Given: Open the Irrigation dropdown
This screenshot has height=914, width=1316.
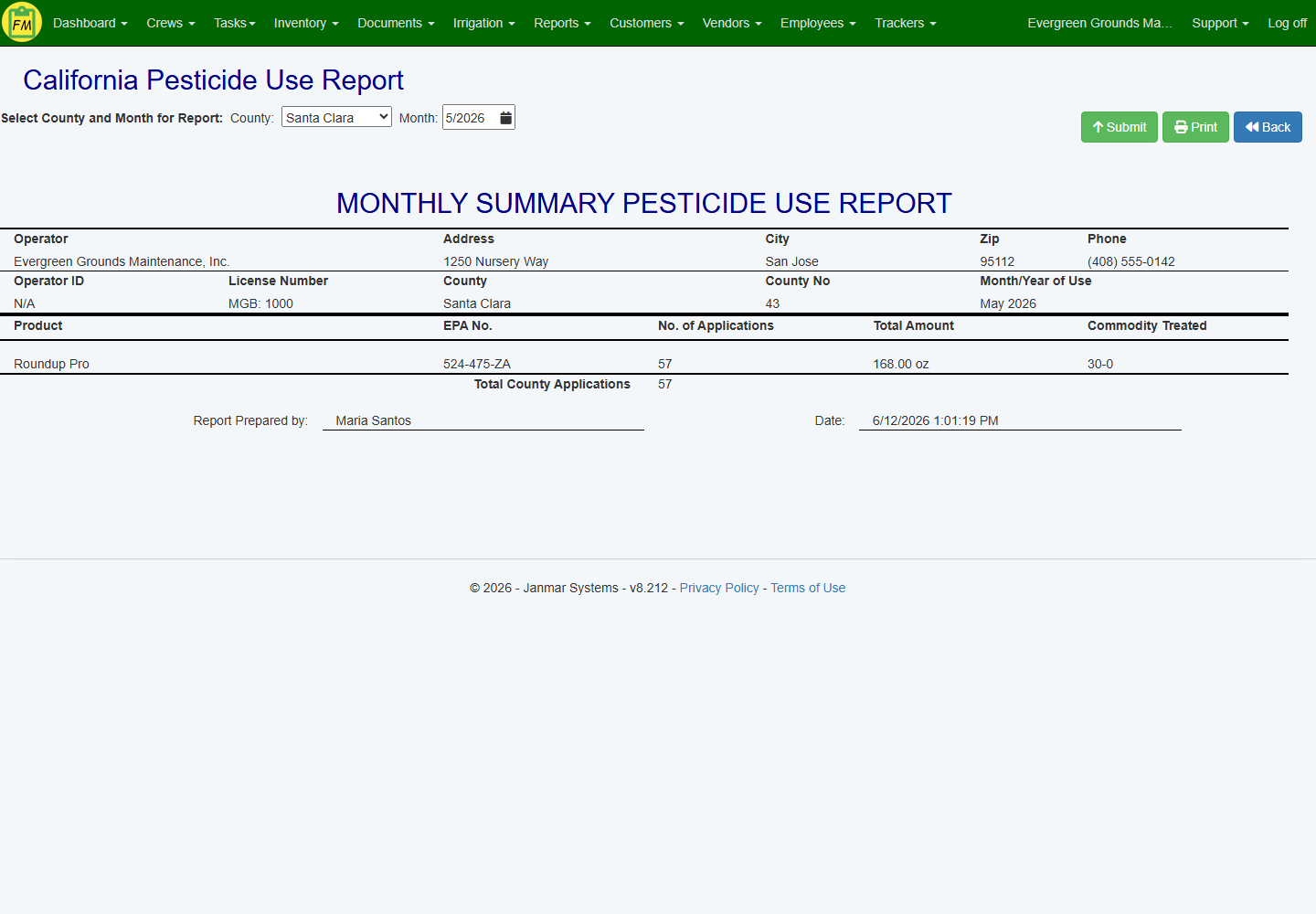Looking at the screenshot, I should (484, 23).
